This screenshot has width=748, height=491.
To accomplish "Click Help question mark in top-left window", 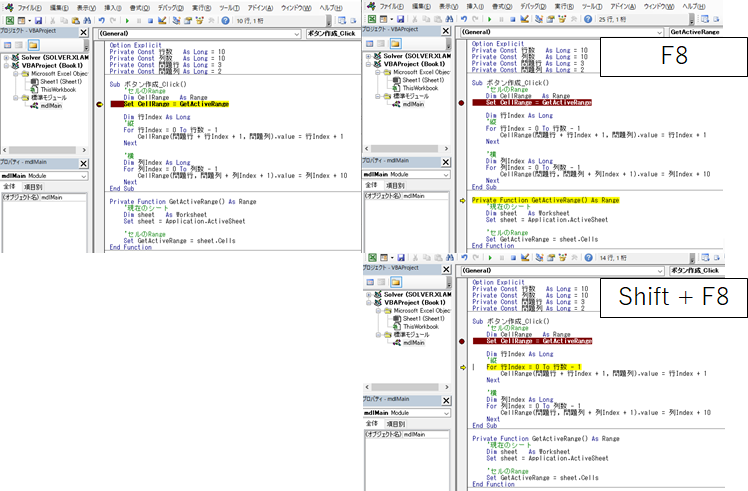I will pos(225,21).
